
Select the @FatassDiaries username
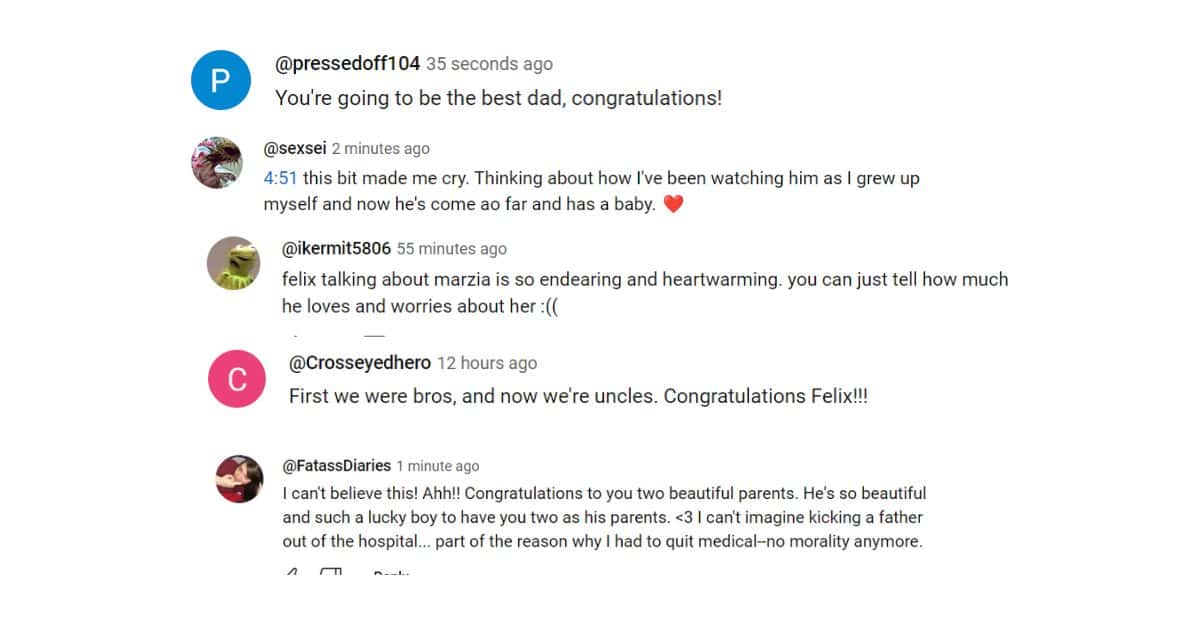tap(337, 466)
